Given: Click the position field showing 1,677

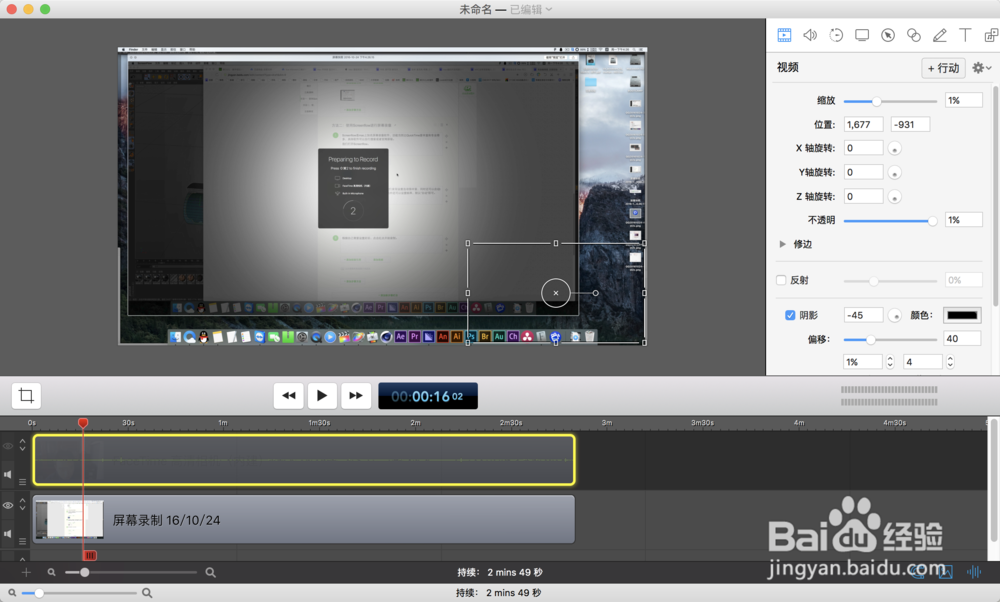Looking at the screenshot, I should pyautogui.click(x=864, y=124).
